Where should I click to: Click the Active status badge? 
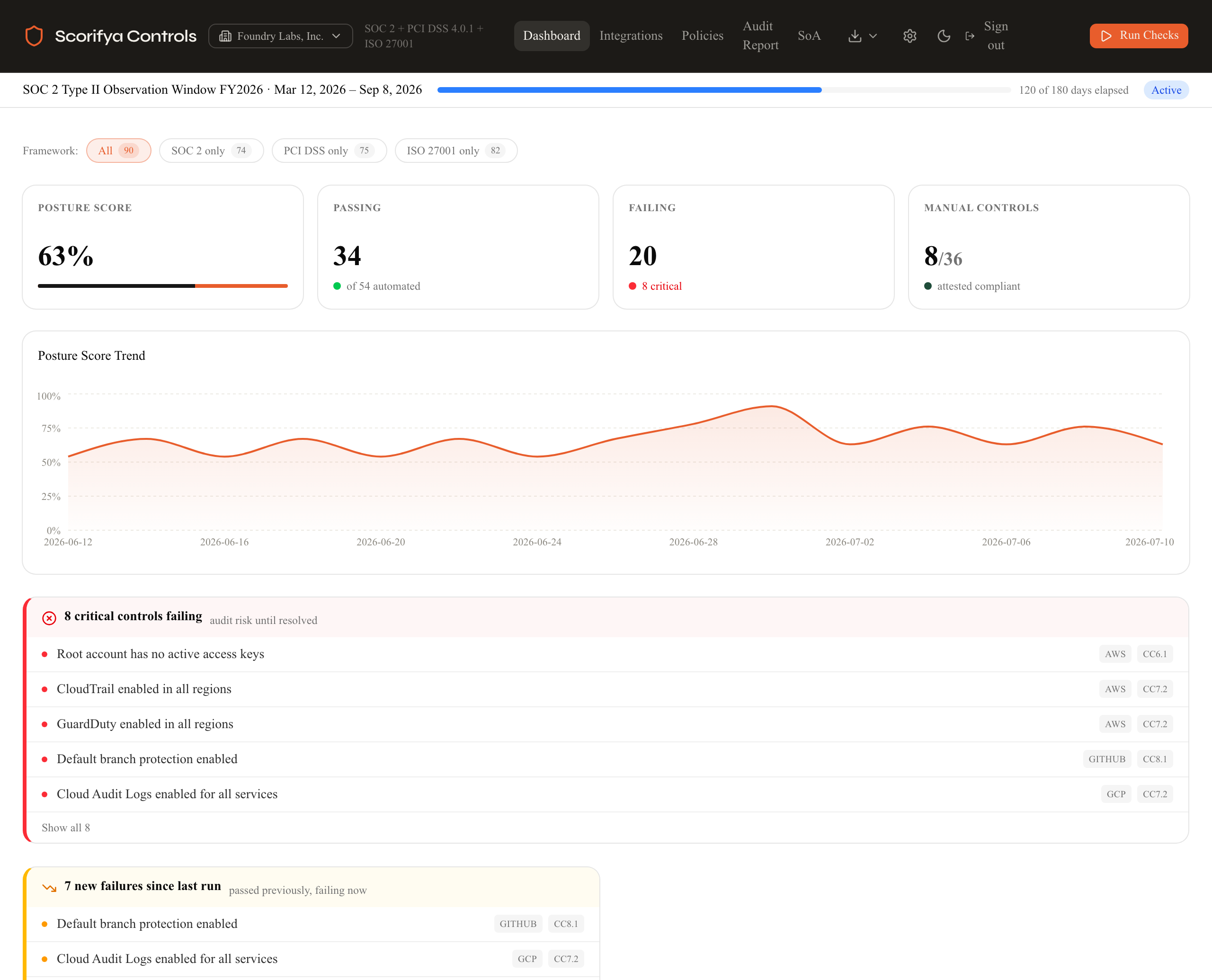tap(1166, 90)
